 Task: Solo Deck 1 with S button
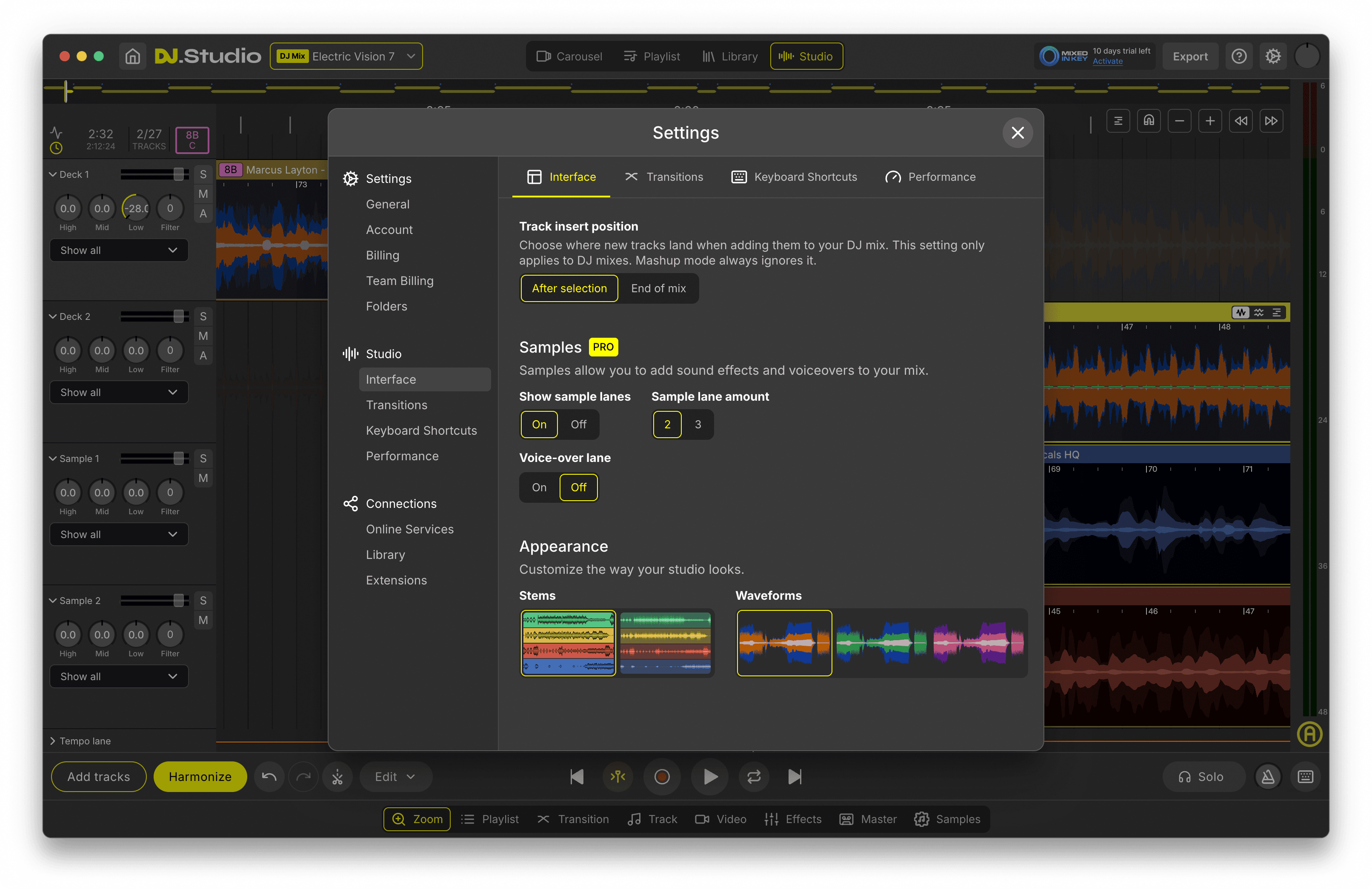pos(203,174)
